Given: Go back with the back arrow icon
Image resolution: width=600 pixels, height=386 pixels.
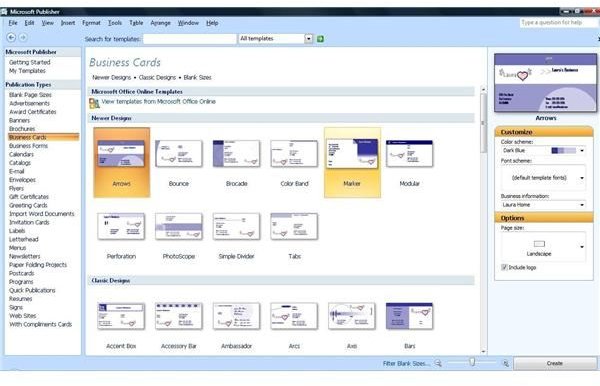Looking at the screenshot, I should tap(11, 37).
